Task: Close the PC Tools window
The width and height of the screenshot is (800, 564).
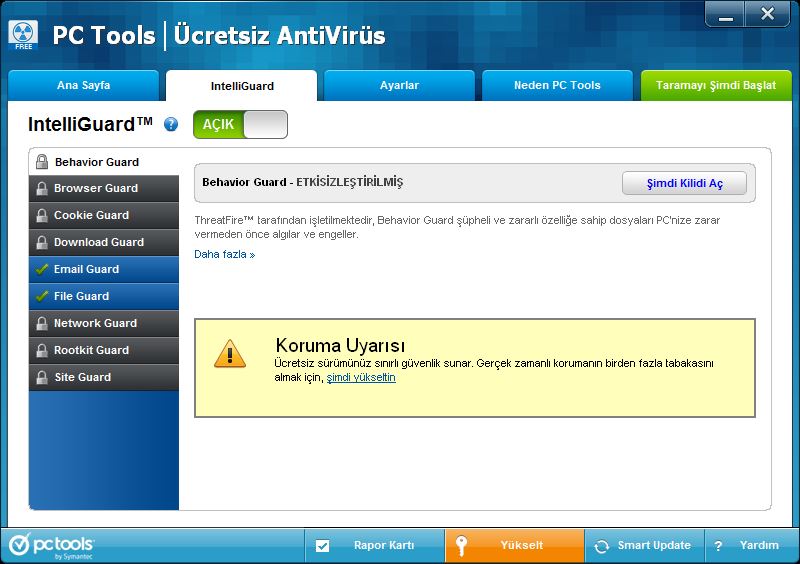Action: [x=767, y=14]
